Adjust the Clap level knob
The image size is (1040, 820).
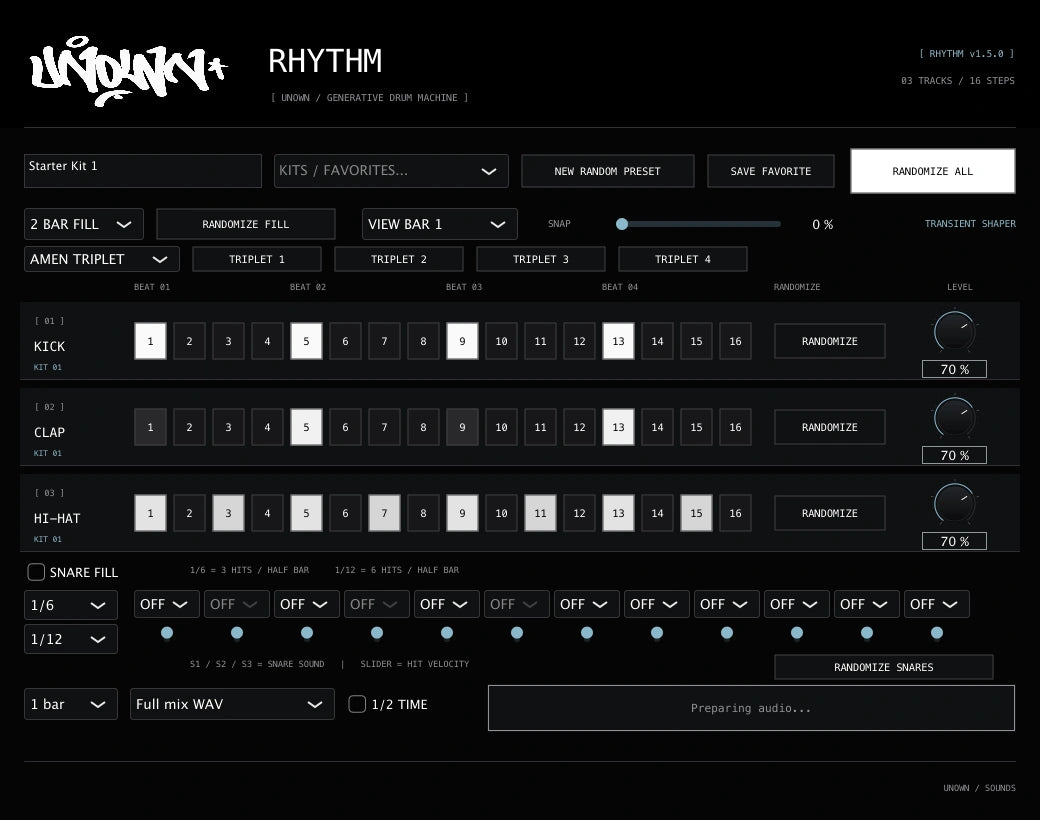954,417
